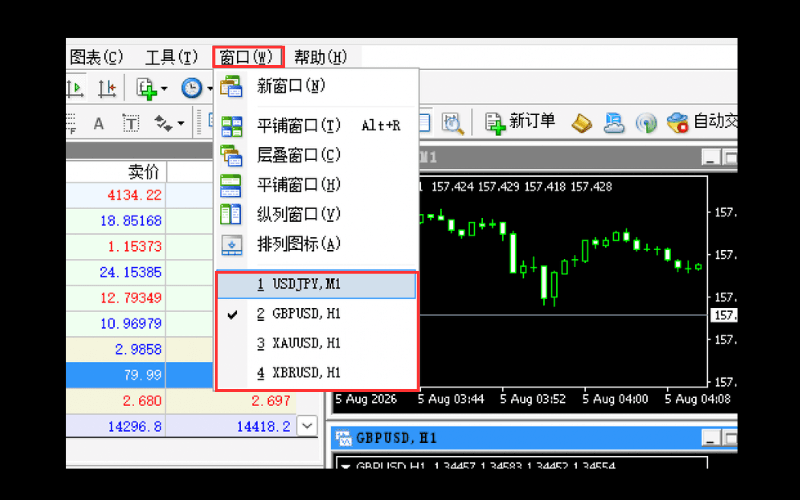Choose 纵列窗口(V) vertical tiling
This screenshot has height=500, width=800.
coord(316,214)
